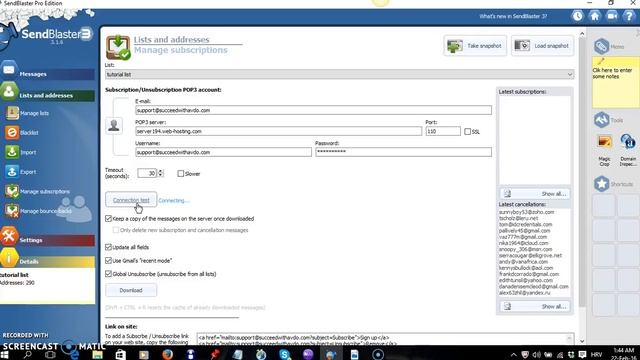Open the Task View taskbar icon
The height and width of the screenshot is (360, 640).
pos(50,355)
